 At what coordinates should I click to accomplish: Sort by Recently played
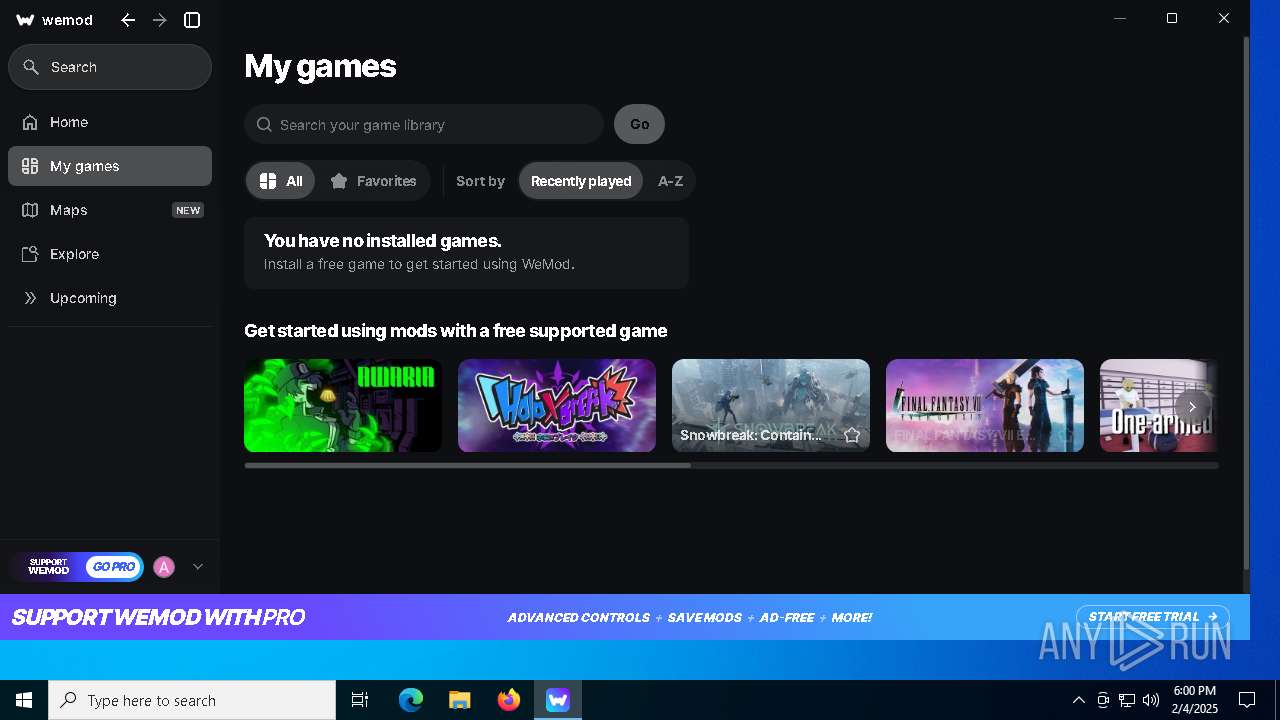point(581,181)
